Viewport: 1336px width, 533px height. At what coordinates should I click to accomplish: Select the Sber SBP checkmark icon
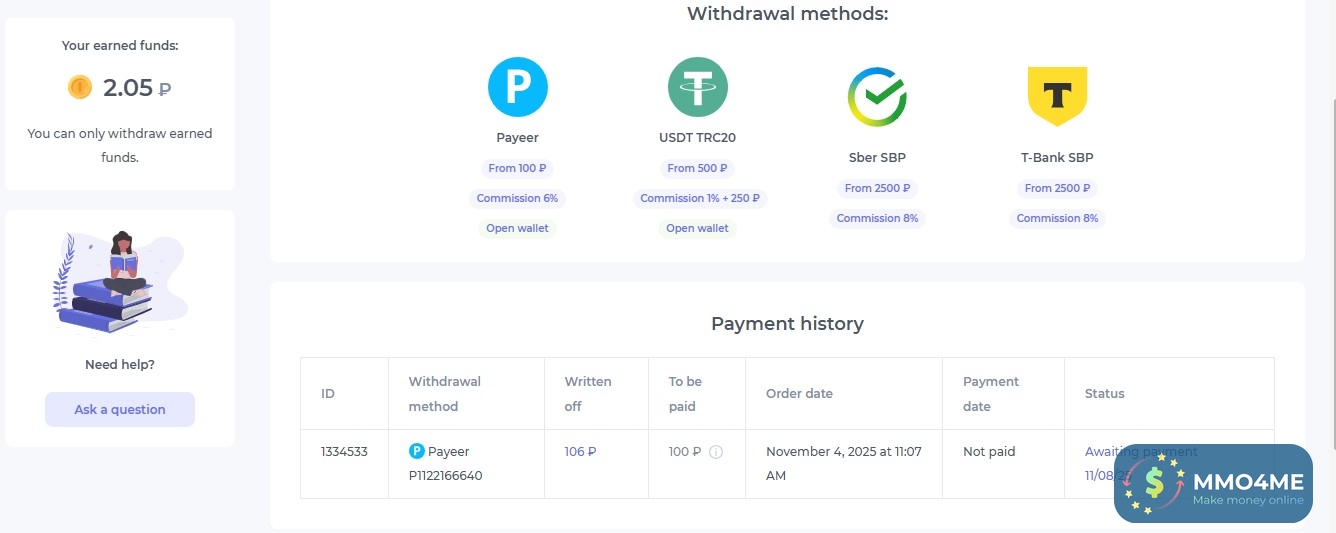(877, 97)
